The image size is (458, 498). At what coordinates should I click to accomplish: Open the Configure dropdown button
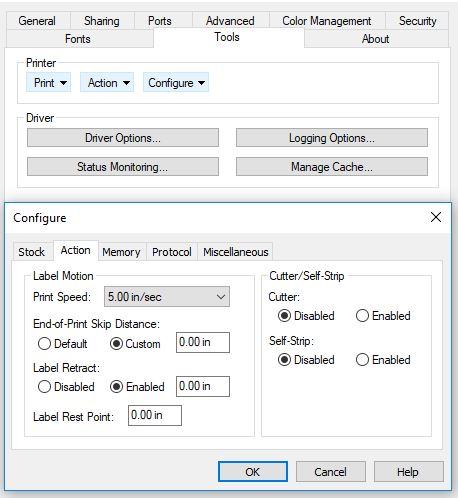pyautogui.click(x=176, y=82)
